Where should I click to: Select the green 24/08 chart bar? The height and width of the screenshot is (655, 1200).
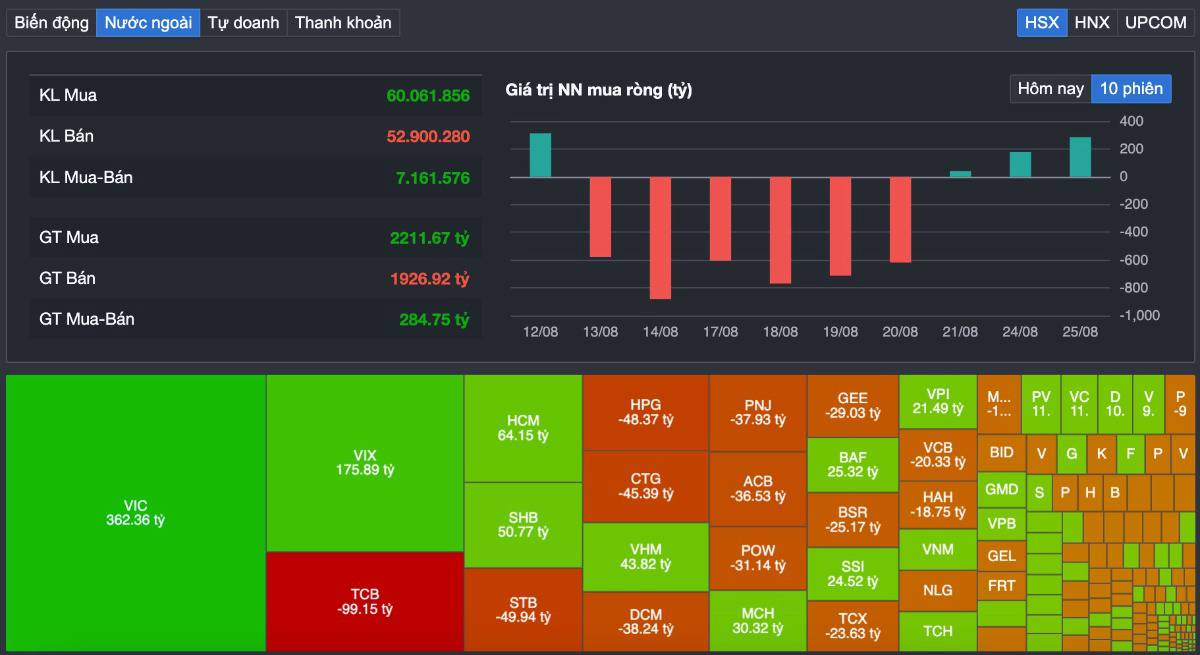click(1020, 165)
